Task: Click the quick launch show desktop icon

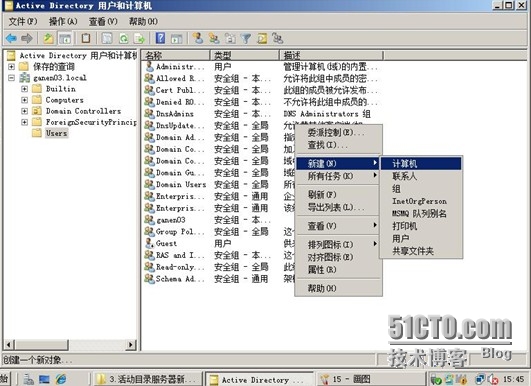Action: (x=44, y=379)
